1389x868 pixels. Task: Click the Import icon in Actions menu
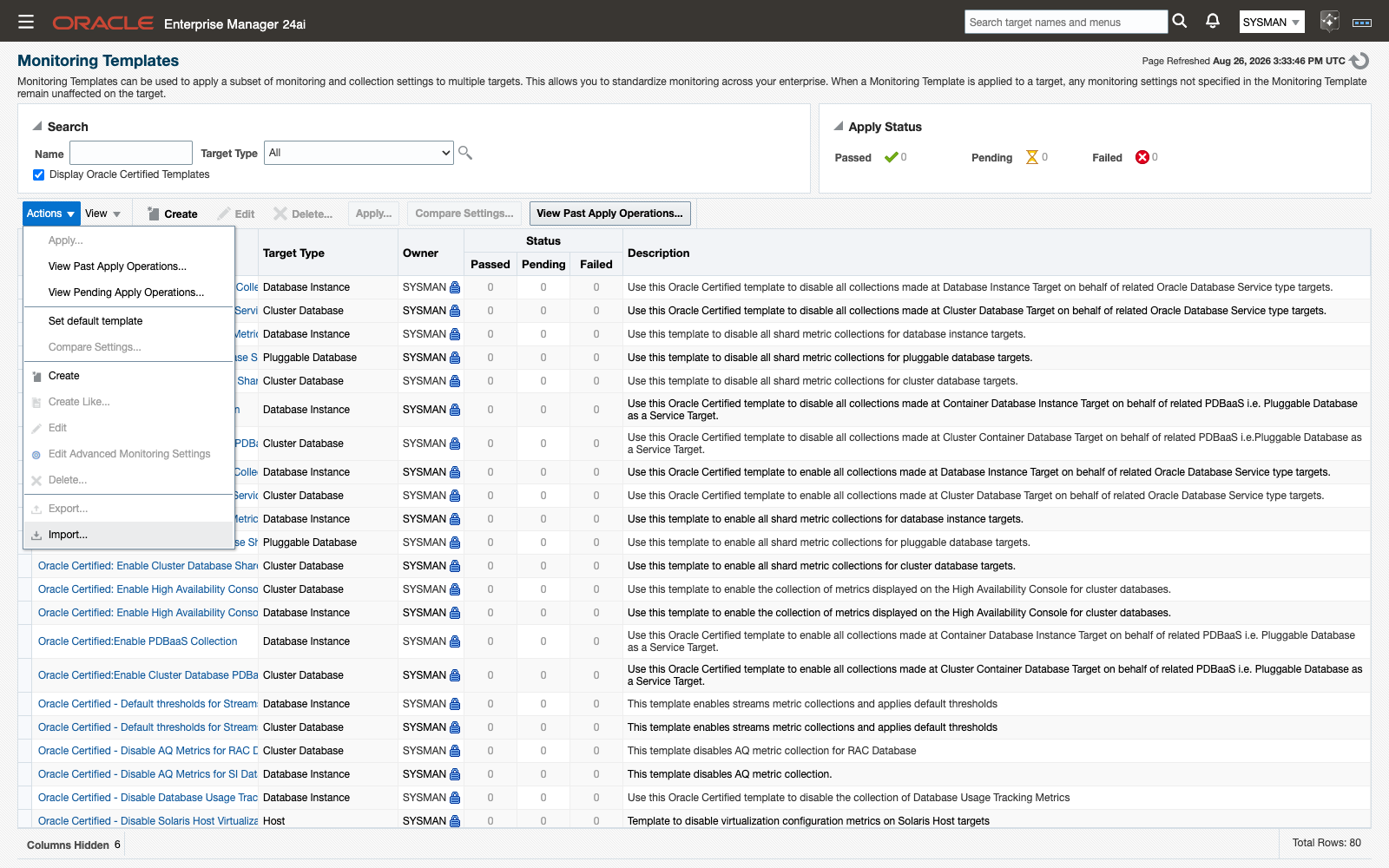pyautogui.click(x=36, y=536)
